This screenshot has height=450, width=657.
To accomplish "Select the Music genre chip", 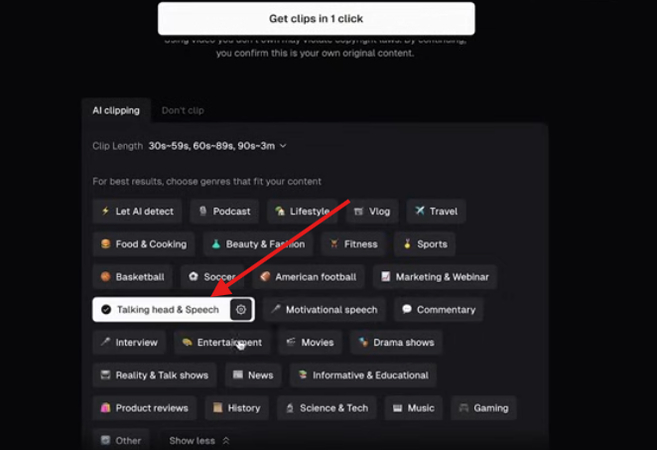I will [414, 408].
